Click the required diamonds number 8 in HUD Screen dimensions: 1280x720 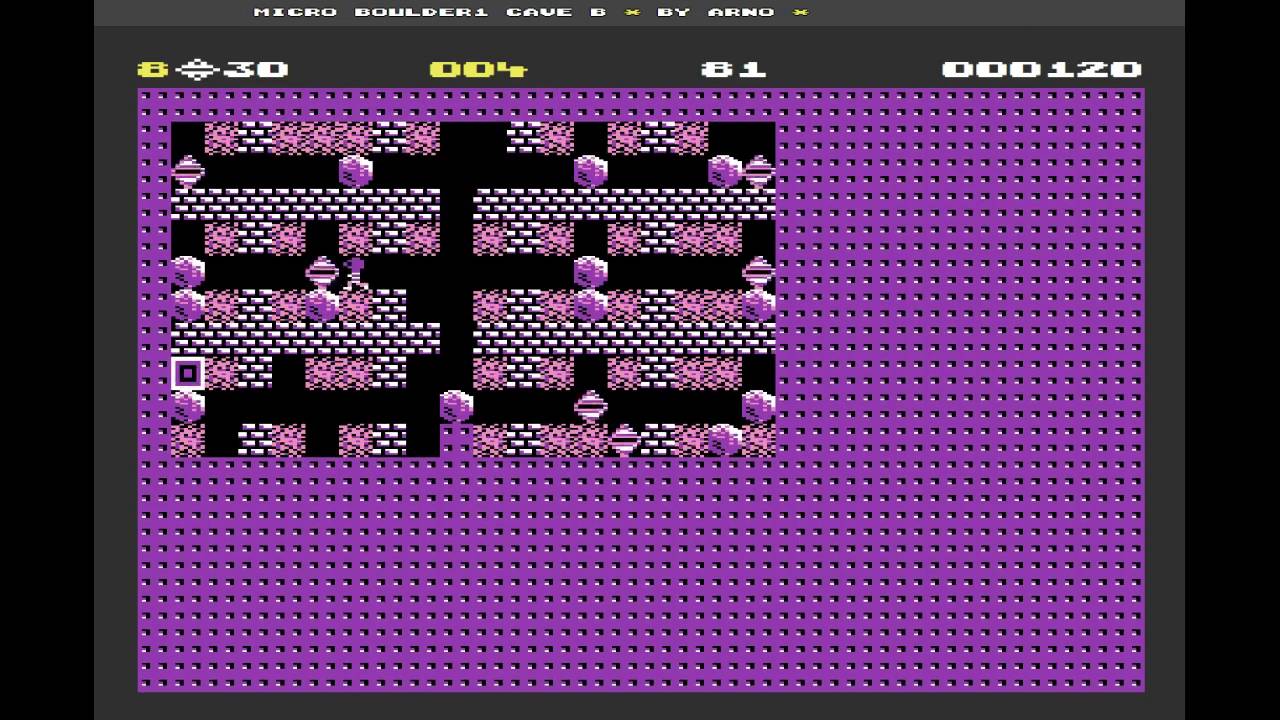153,69
